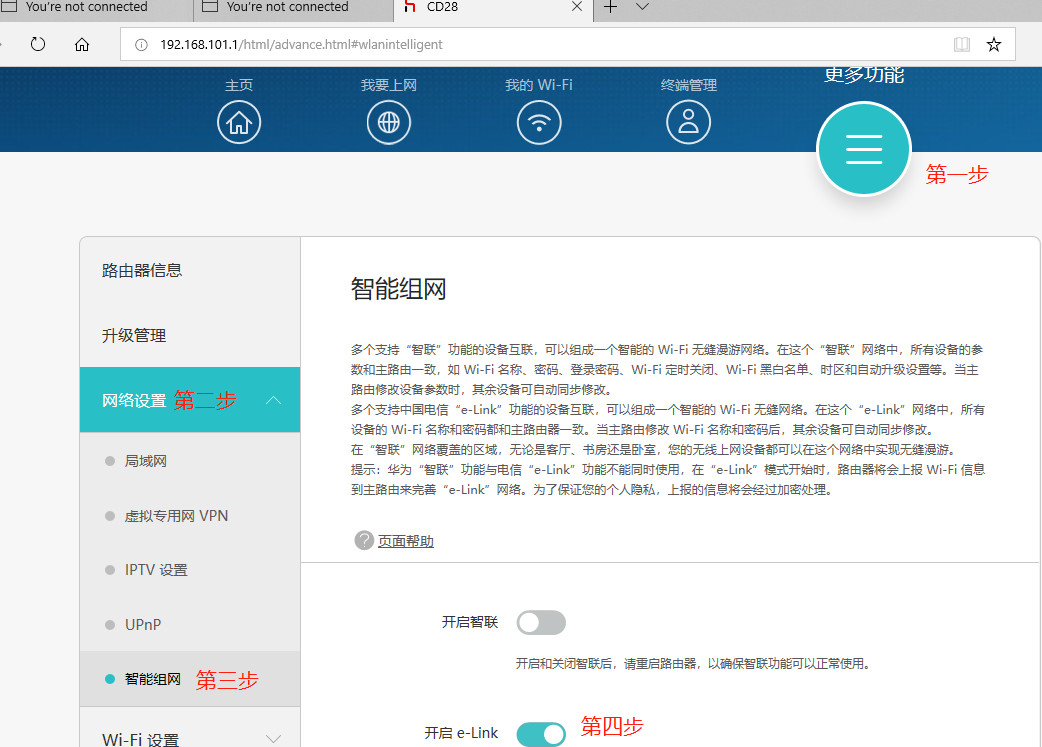This screenshot has height=747, width=1042.
Task: Click the address bar showing 192.168.101.1
Action: pyautogui.click(x=250, y=44)
